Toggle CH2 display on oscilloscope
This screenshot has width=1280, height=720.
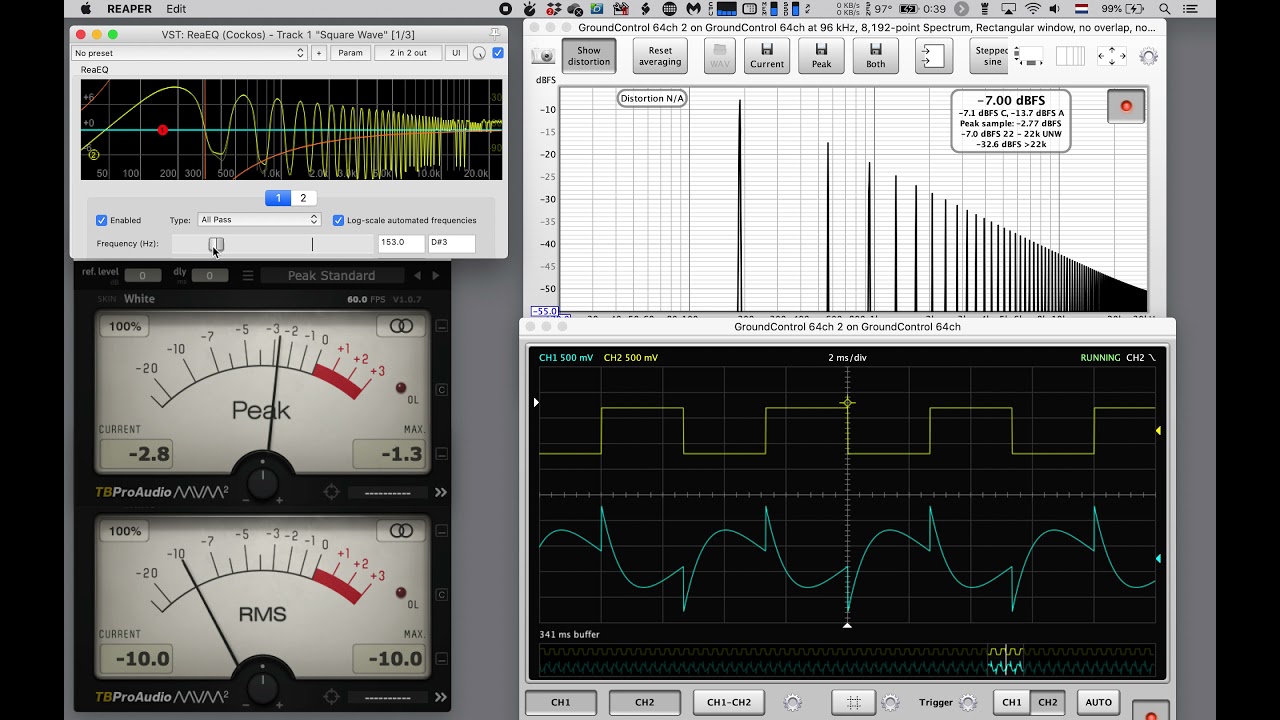645,702
